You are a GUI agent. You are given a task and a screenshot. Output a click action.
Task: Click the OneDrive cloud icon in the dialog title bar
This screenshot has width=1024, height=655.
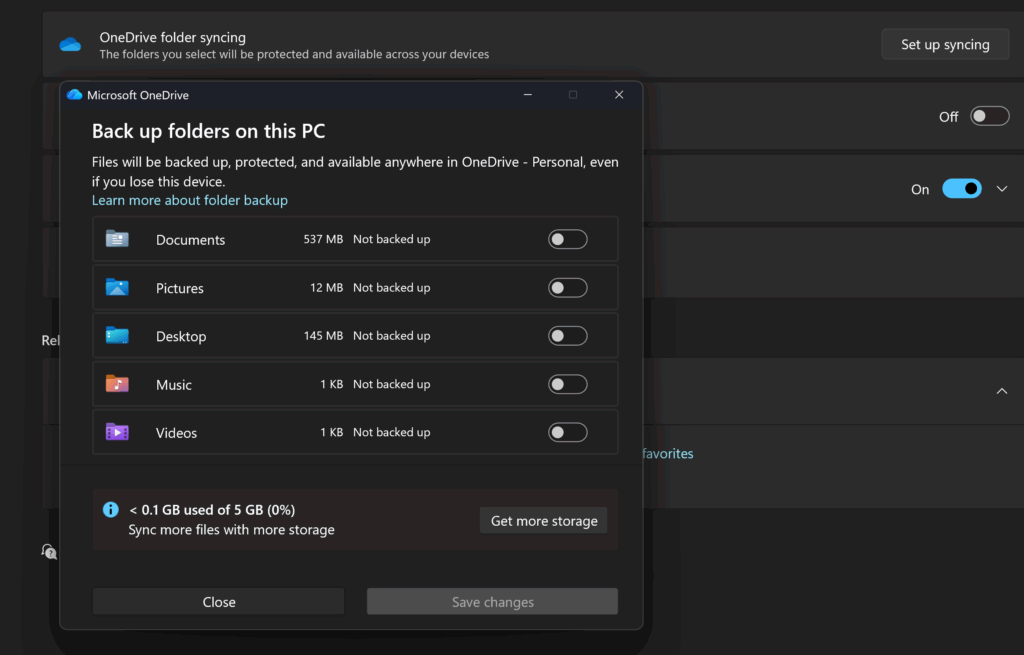[x=74, y=94]
